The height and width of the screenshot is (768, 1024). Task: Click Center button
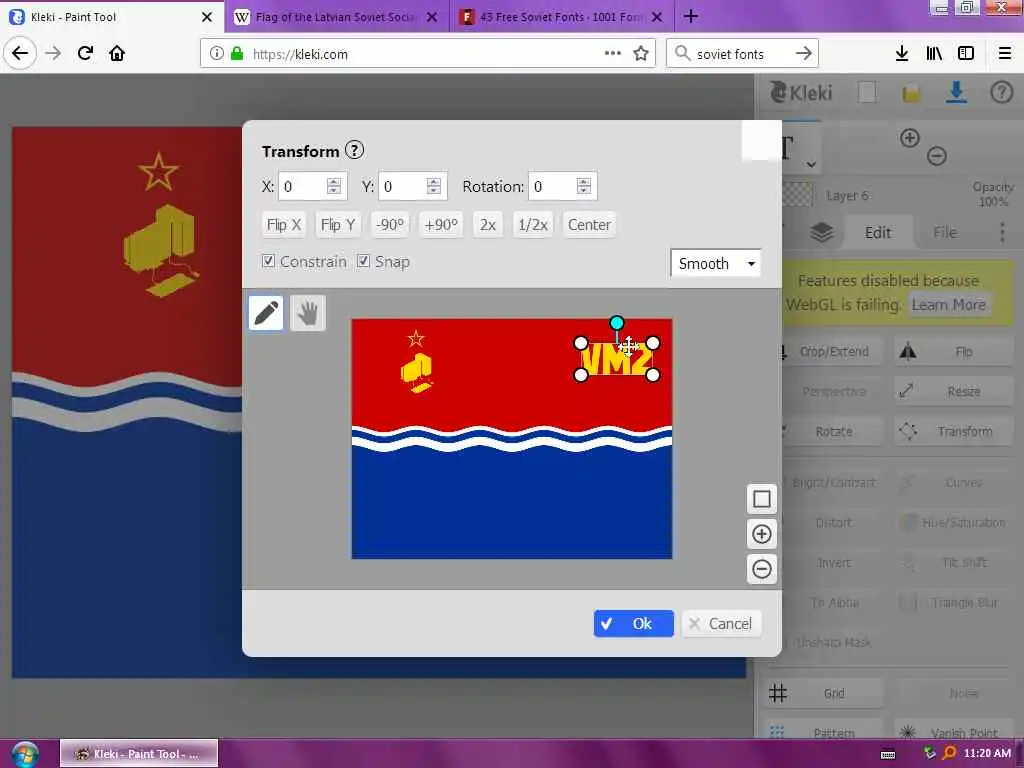tap(589, 225)
